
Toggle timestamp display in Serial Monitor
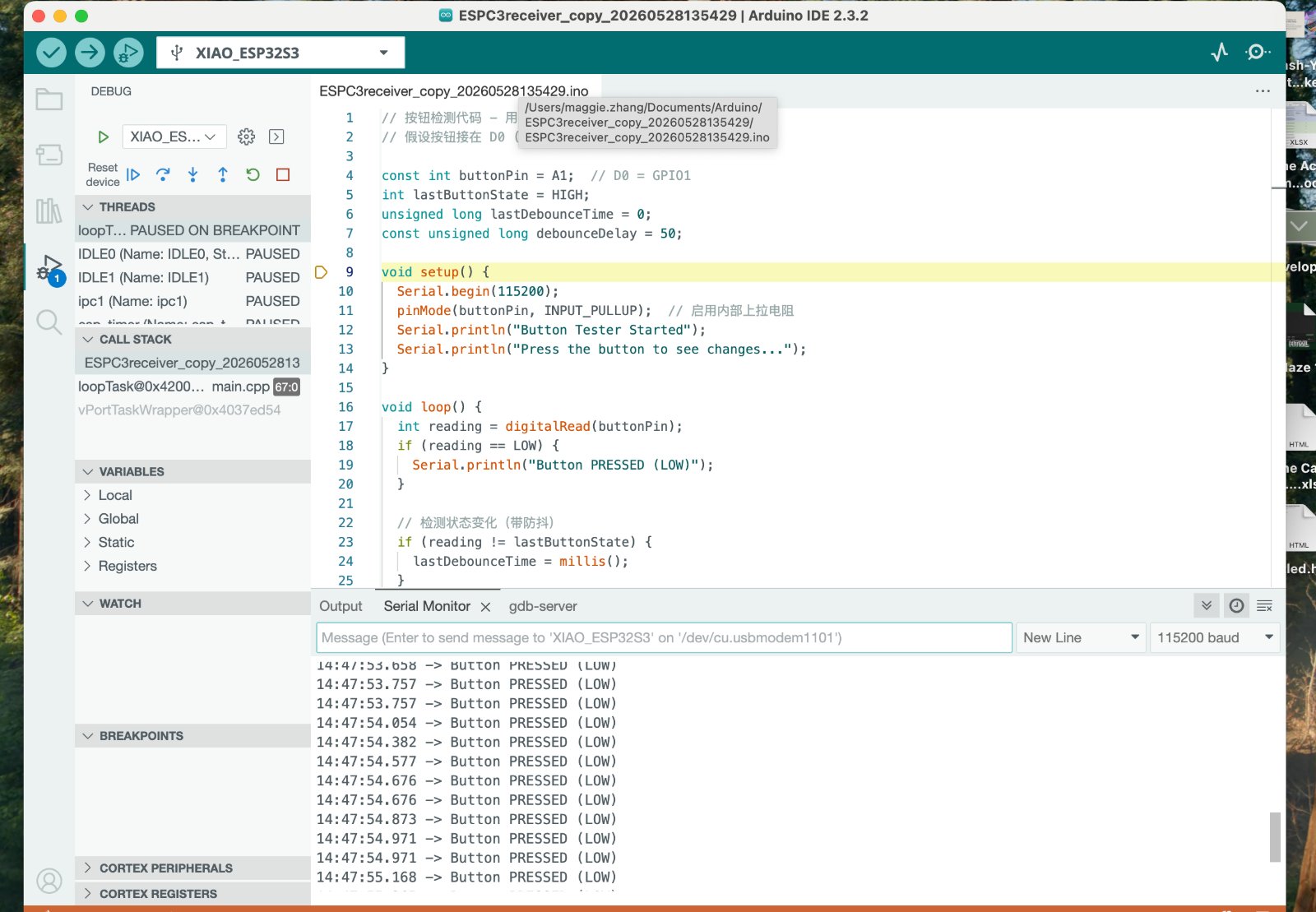tap(1236, 606)
